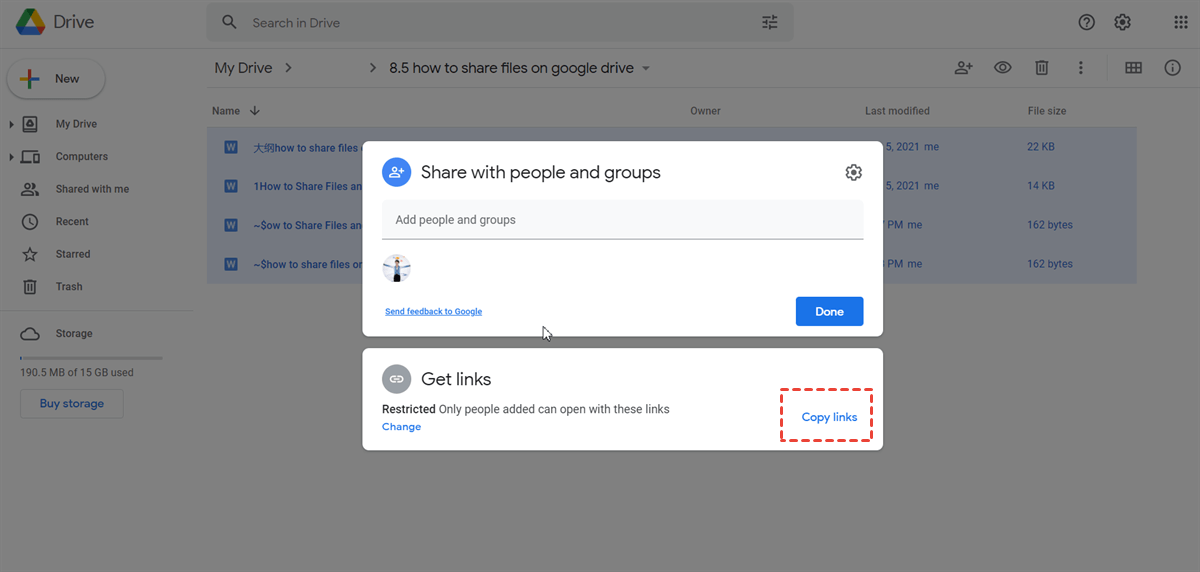Click the user avatar in share dialog

pyautogui.click(x=397, y=268)
